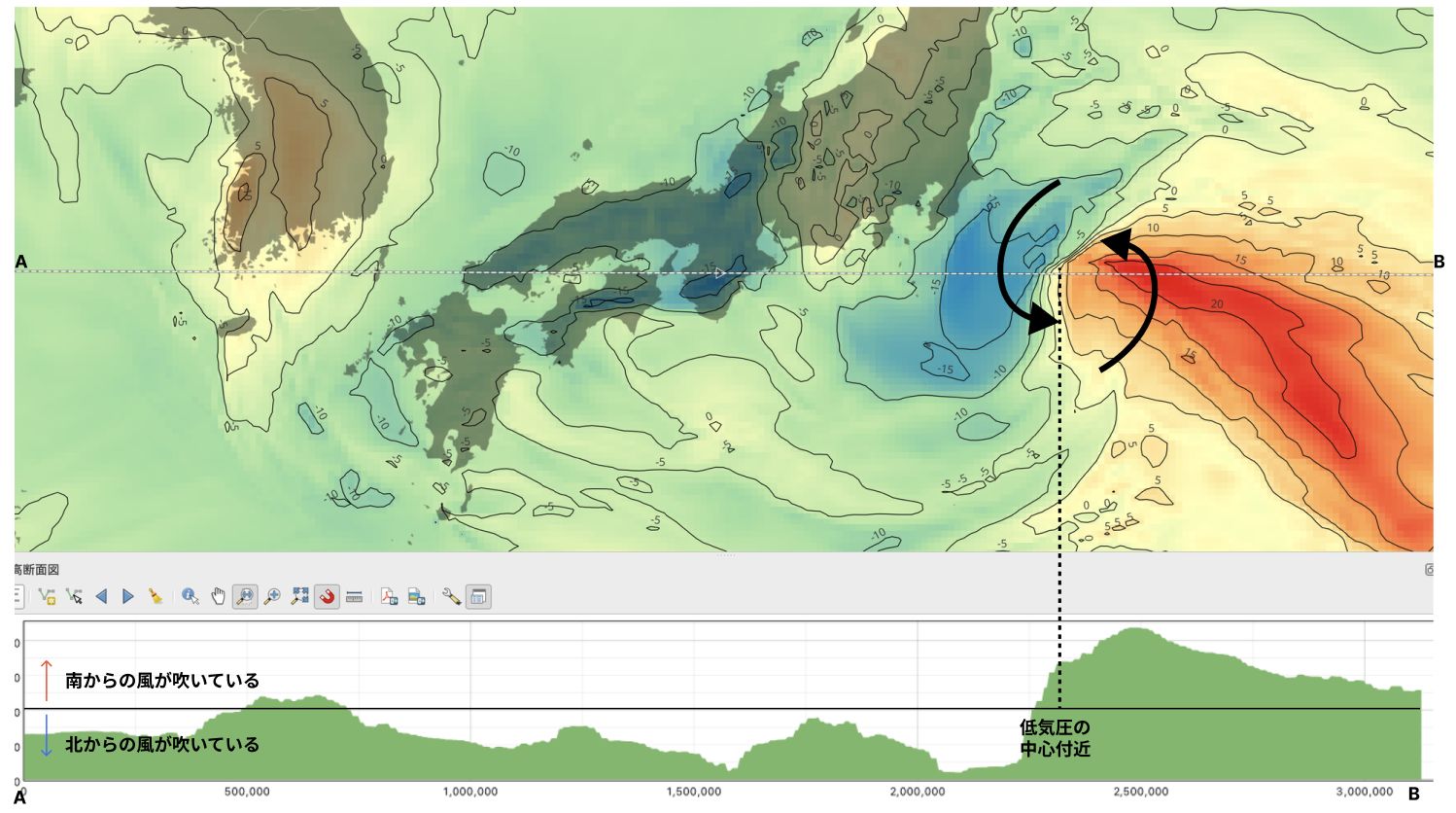The image size is (1456, 813).
Task: Select the capture curve tool
Action: [x=46, y=596]
